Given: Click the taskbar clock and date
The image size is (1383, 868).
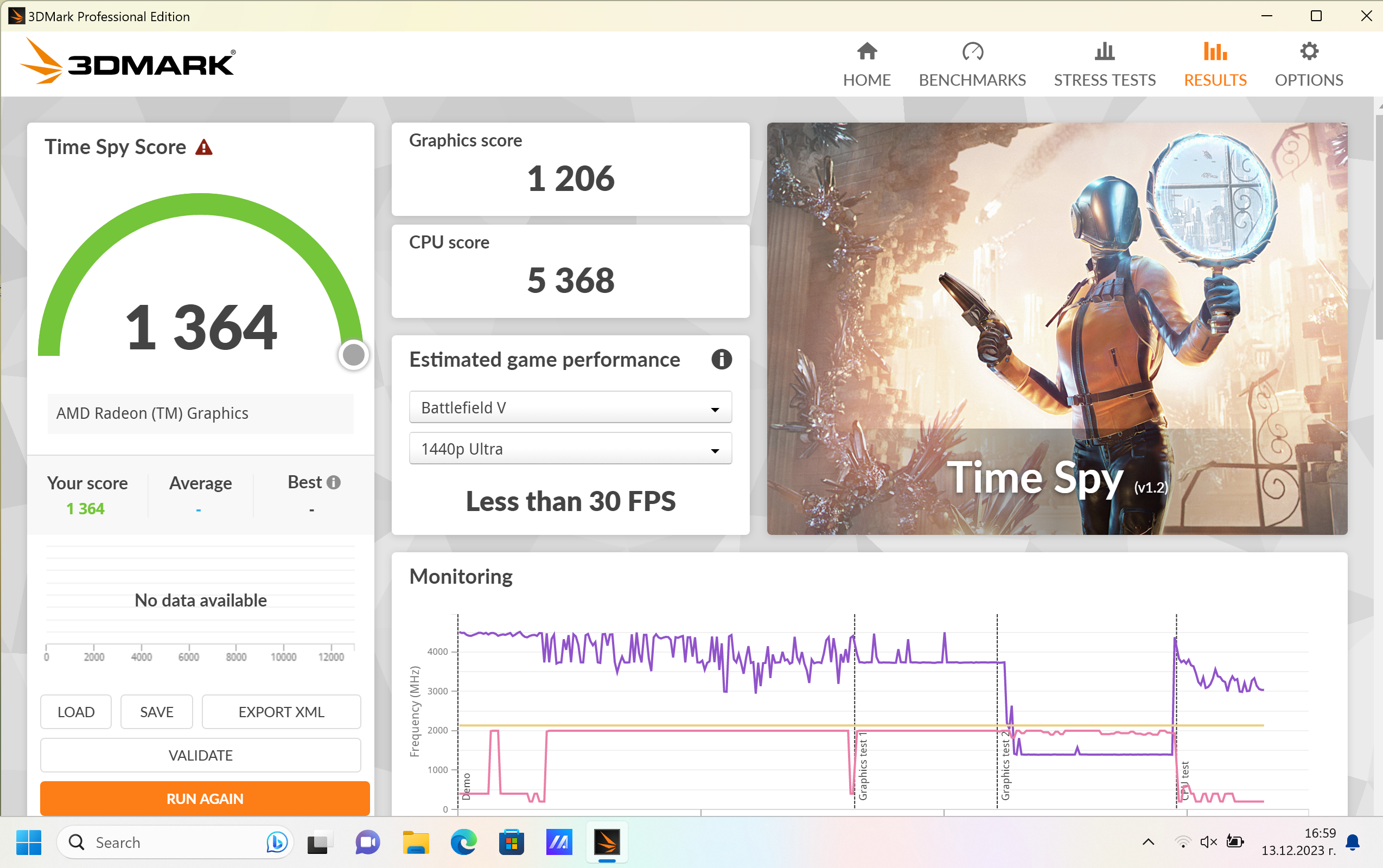Looking at the screenshot, I should [x=1298, y=841].
